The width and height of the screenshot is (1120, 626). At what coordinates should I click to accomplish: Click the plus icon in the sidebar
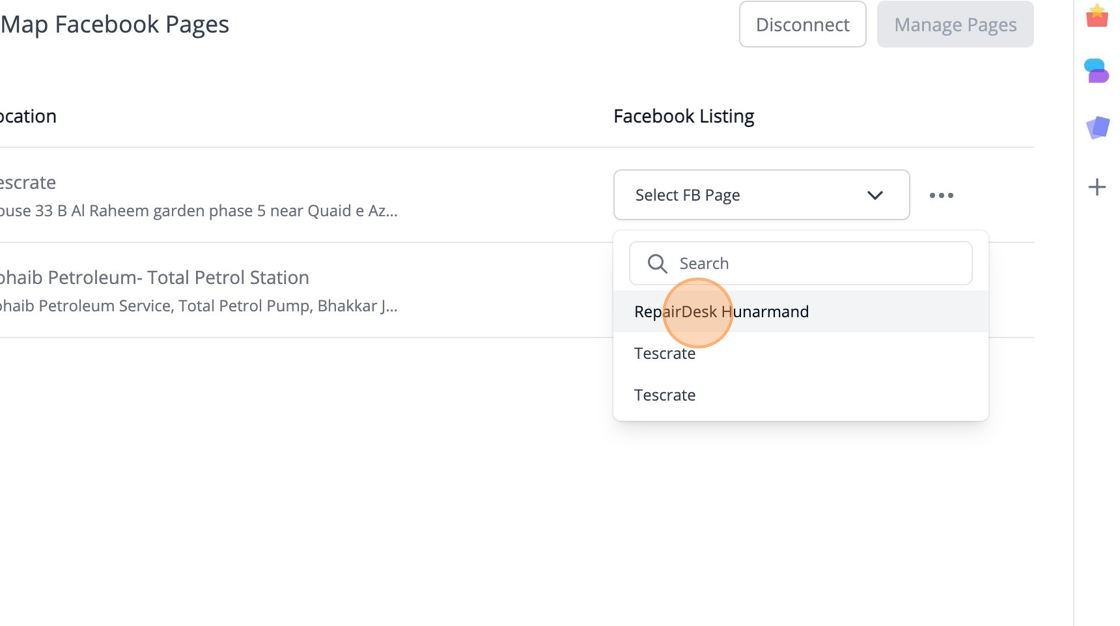tap(1097, 187)
